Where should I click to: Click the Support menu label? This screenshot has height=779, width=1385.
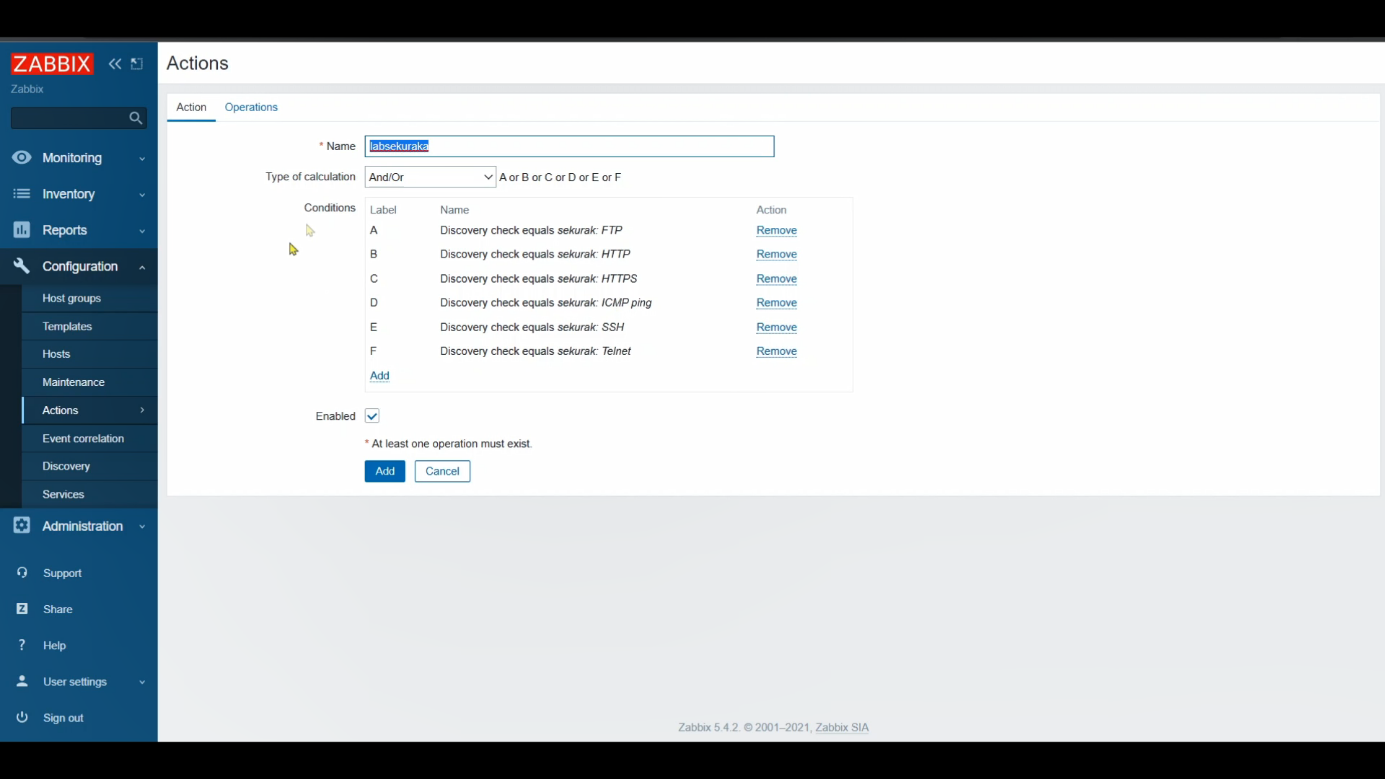click(x=62, y=573)
